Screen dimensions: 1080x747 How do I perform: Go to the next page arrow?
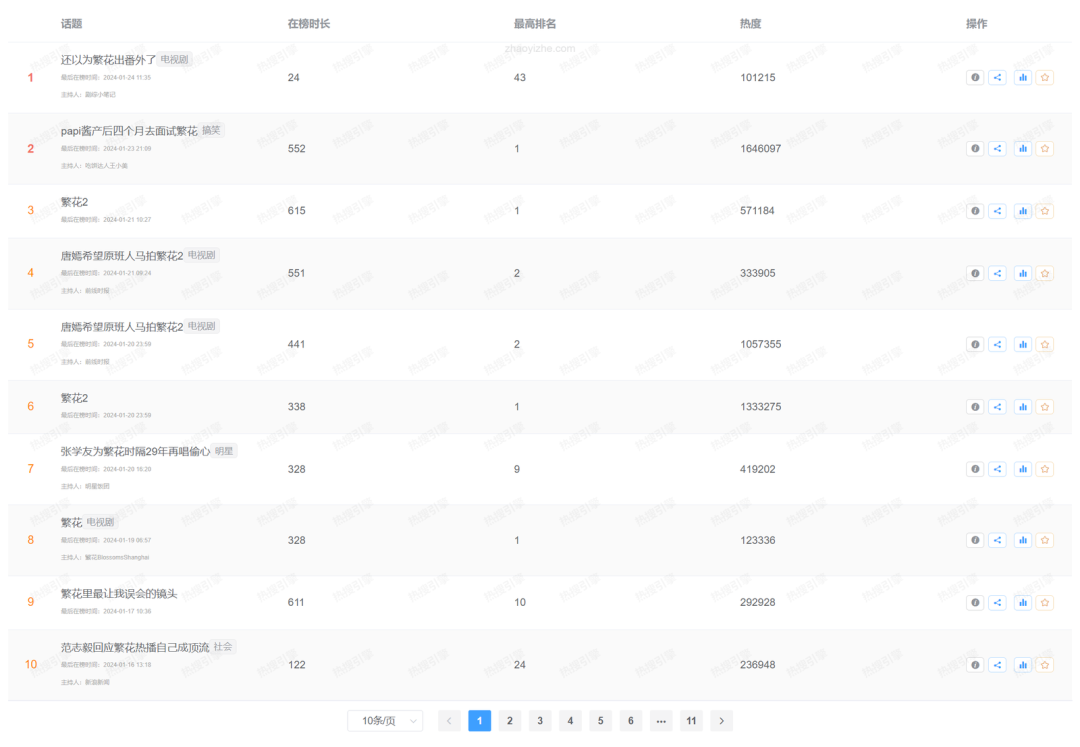pos(721,721)
